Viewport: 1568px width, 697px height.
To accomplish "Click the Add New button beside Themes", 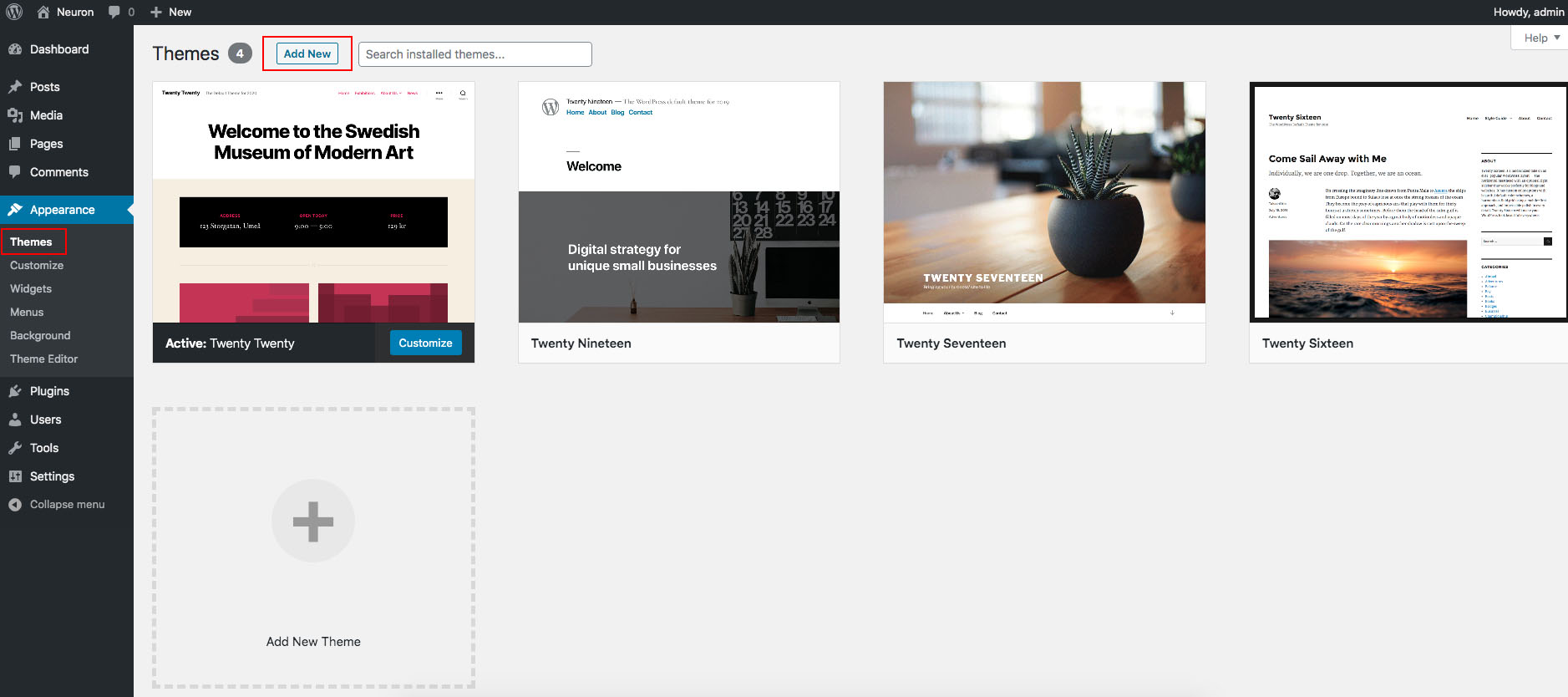I will pos(307,53).
